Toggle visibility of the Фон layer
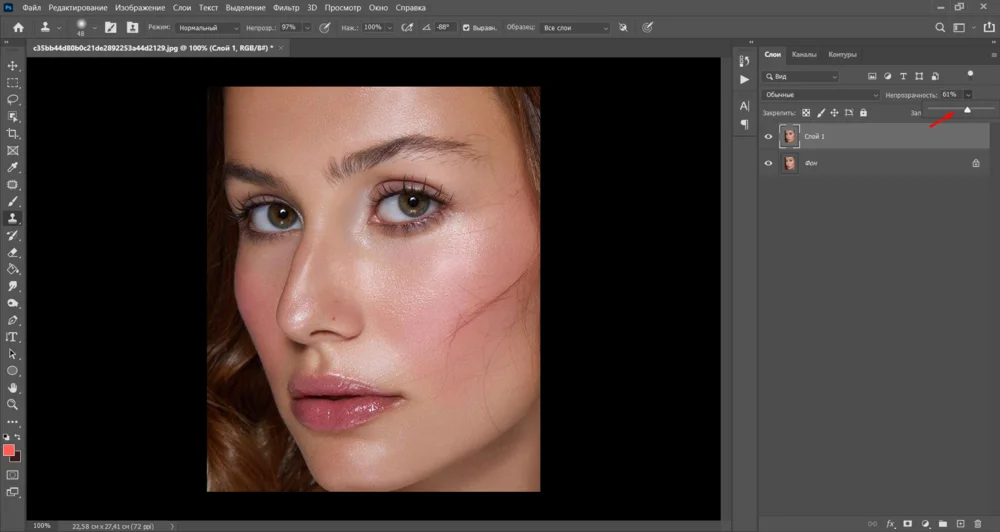The width and height of the screenshot is (1000, 532). point(769,162)
